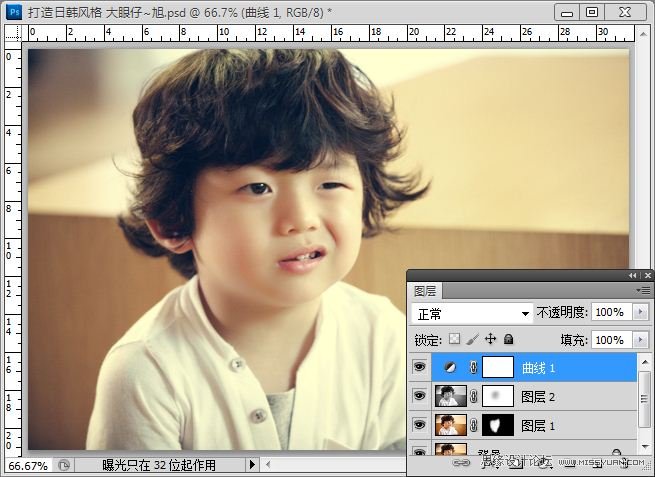Select the 图层 2 mask thumbnail
The height and width of the screenshot is (477, 655).
498,396
